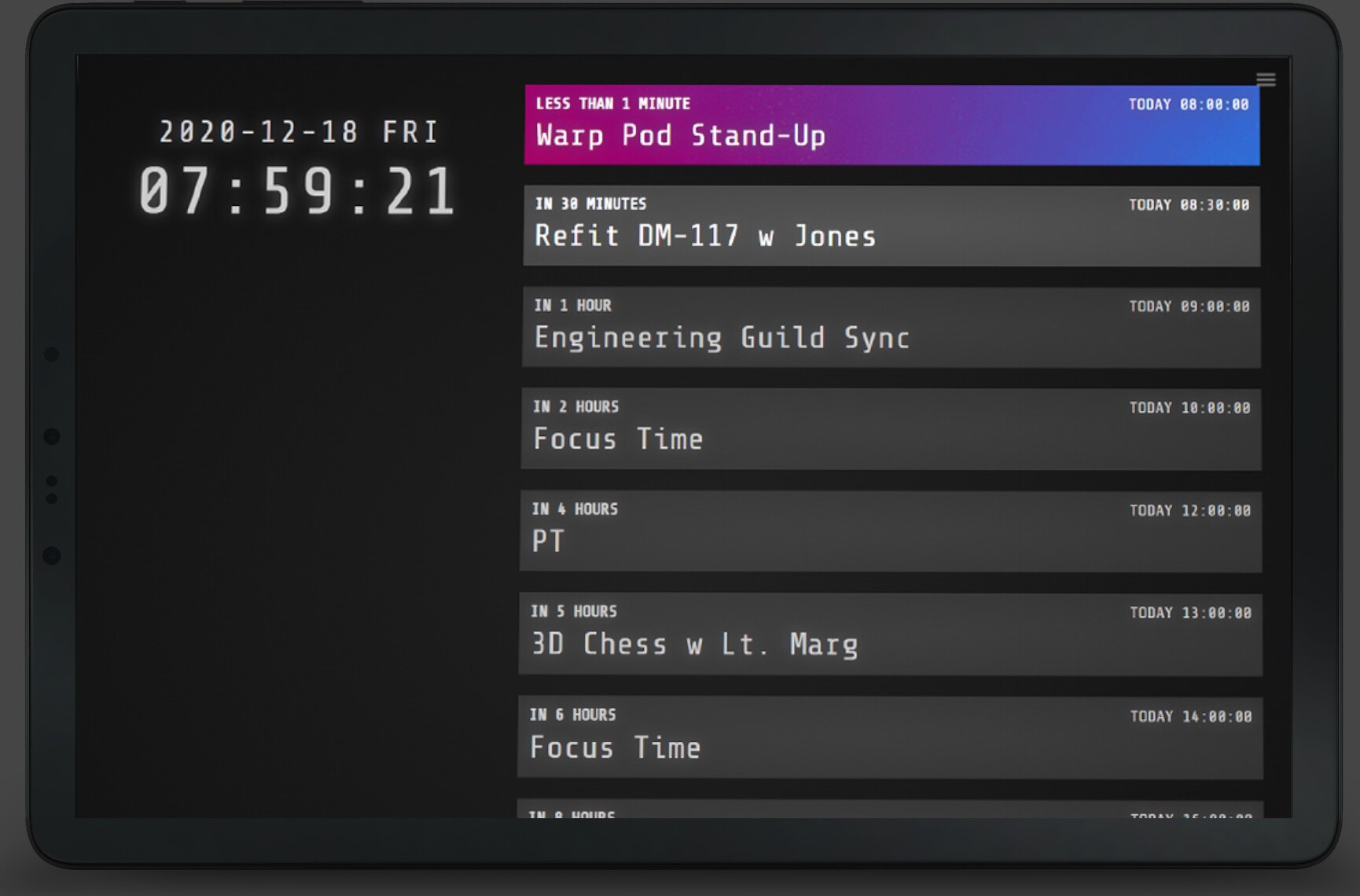The width and height of the screenshot is (1360, 896).
Task: Click the partially visible event in 8 hours
Action: [x=891, y=810]
